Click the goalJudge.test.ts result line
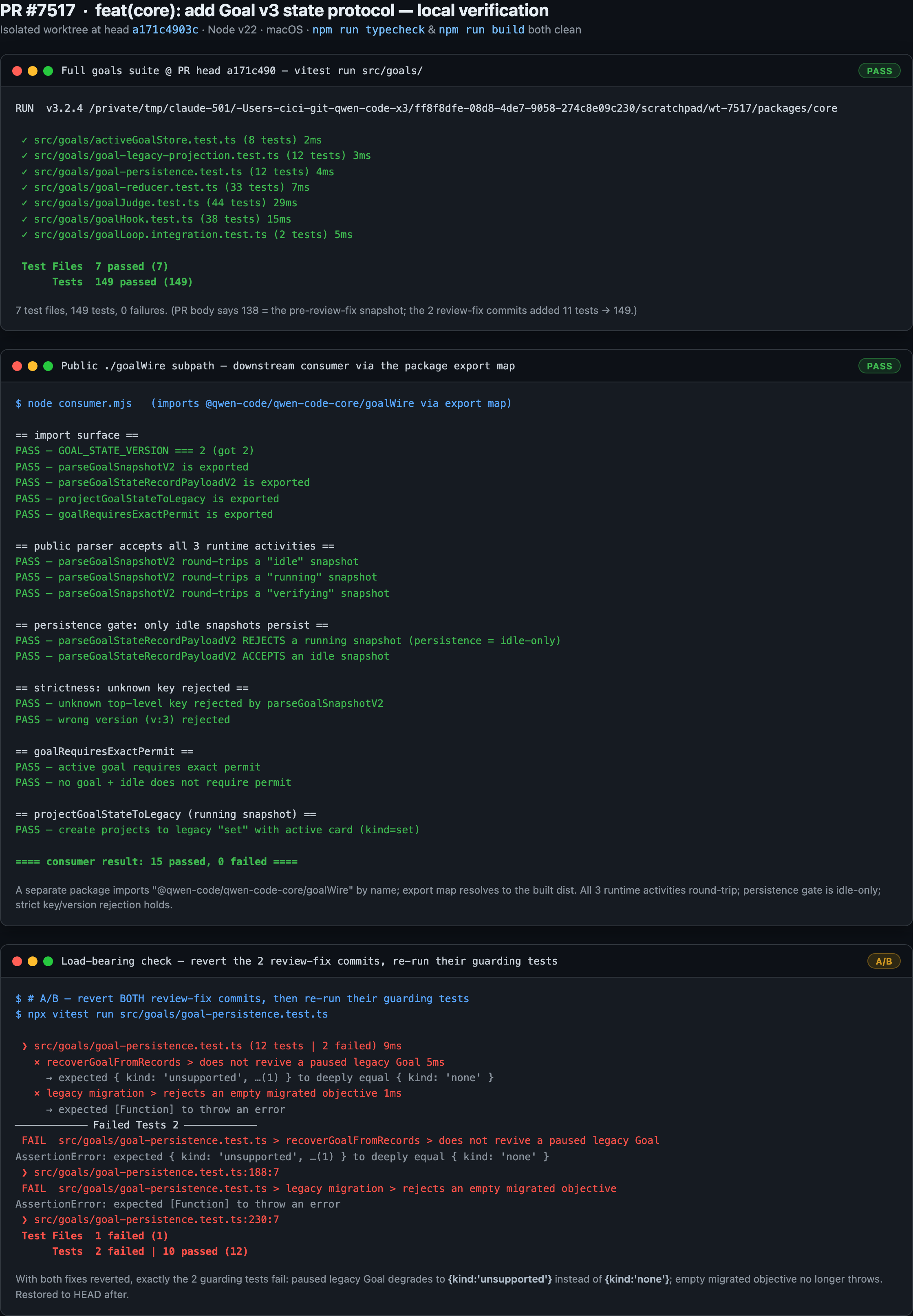The width and height of the screenshot is (913, 1316). click(x=160, y=203)
